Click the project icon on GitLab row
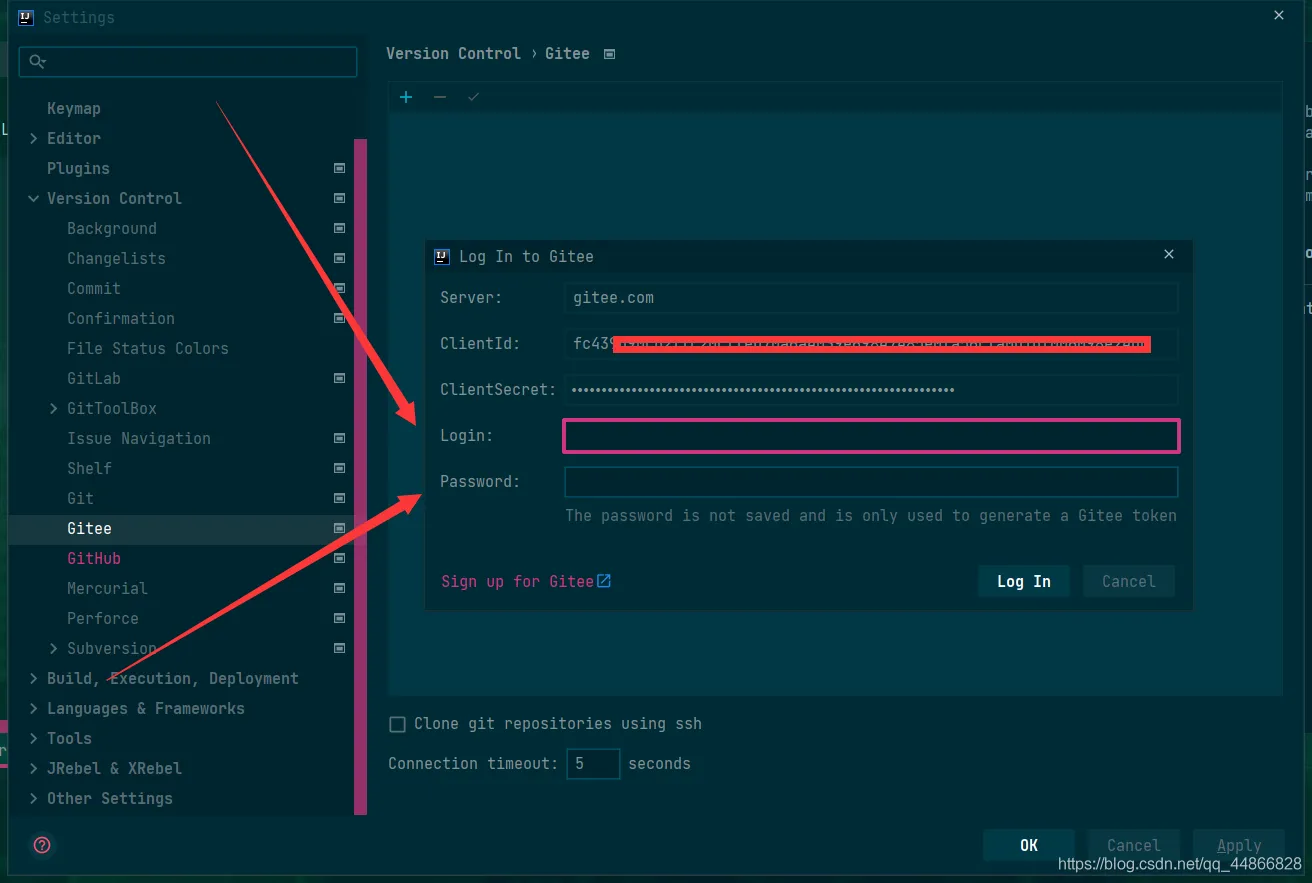 (x=340, y=378)
